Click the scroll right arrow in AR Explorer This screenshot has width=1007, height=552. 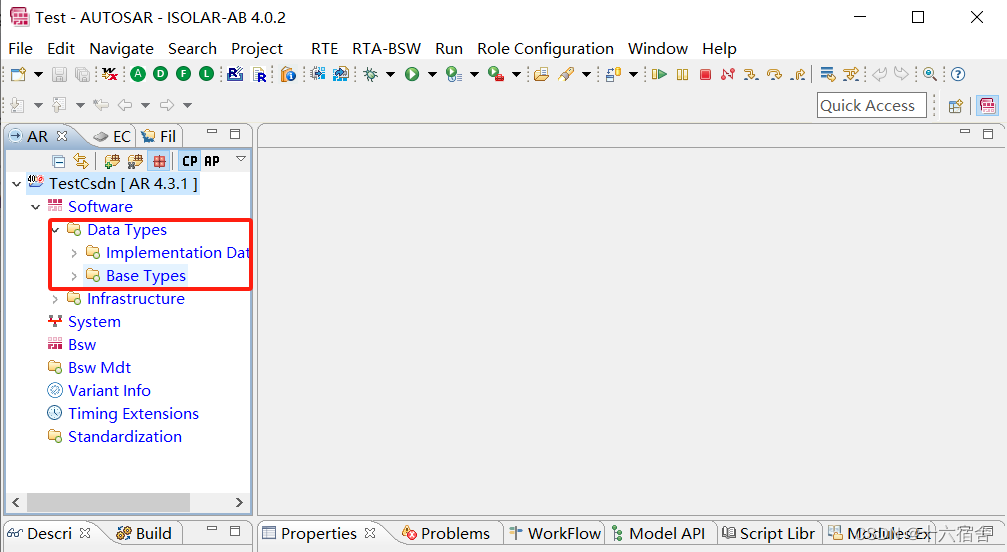[x=239, y=502]
